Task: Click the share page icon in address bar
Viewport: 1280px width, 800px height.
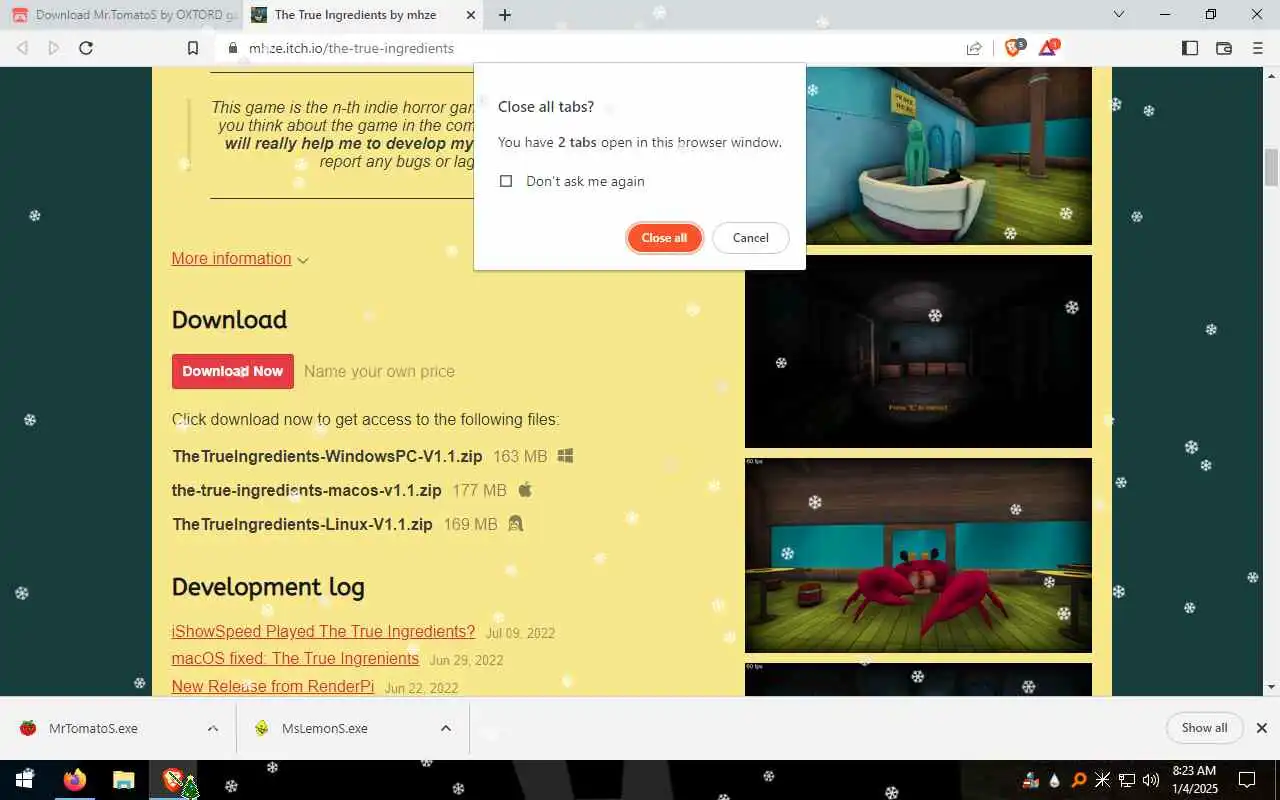Action: [974, 48]
